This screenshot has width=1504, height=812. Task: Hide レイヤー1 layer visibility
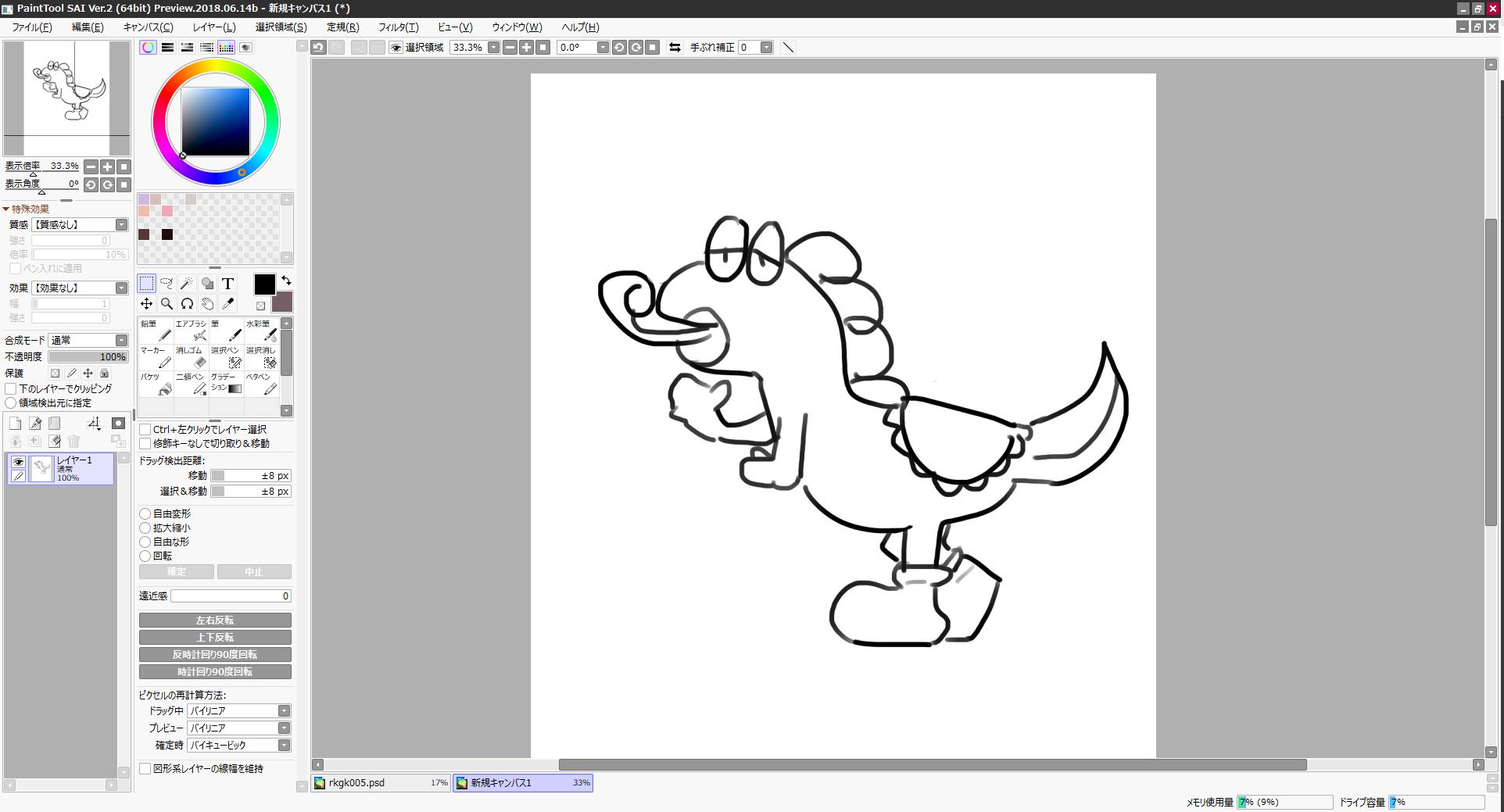18,462
